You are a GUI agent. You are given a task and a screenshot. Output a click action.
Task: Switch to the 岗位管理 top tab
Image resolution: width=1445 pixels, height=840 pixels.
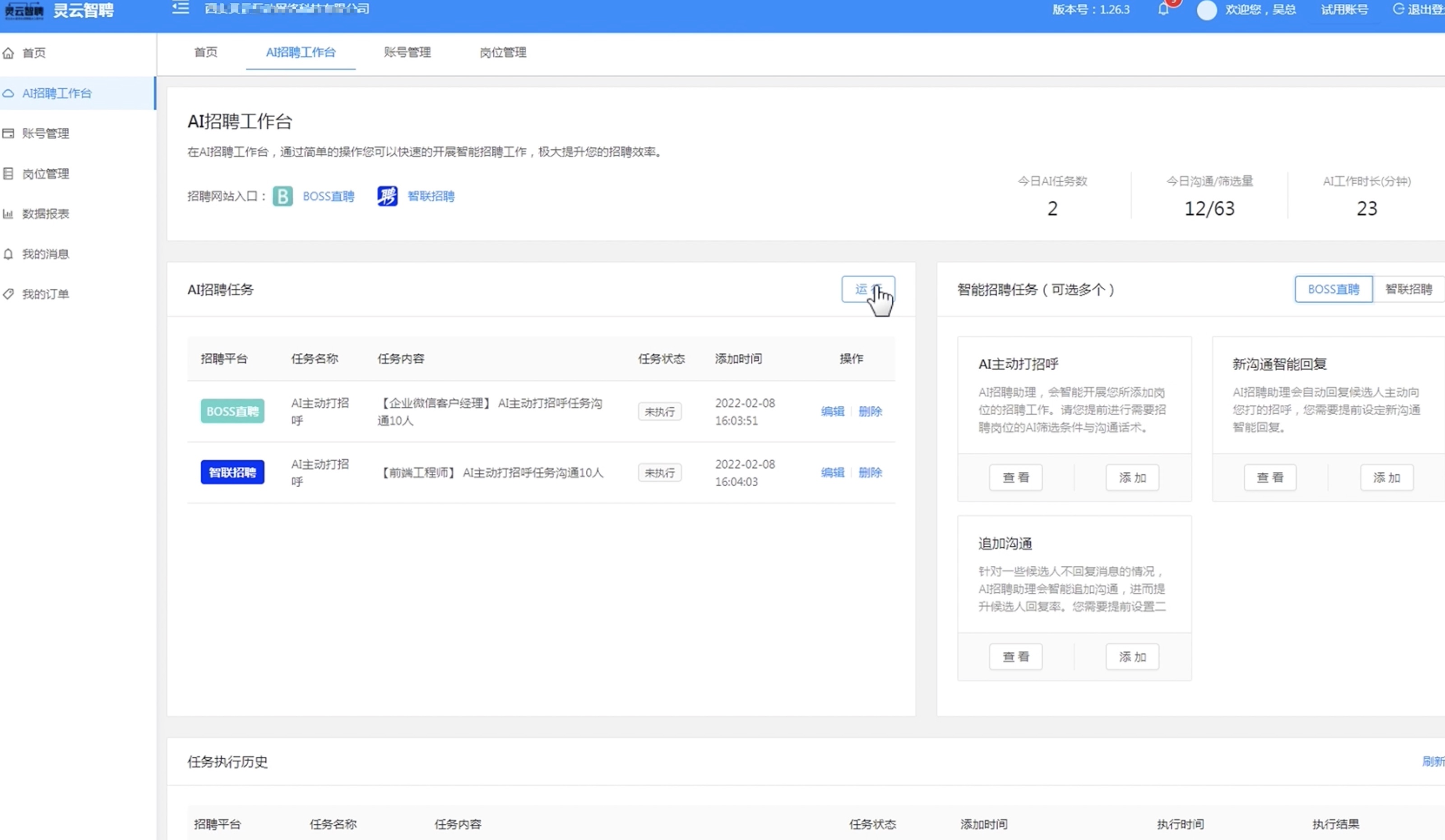coord(503,52)
